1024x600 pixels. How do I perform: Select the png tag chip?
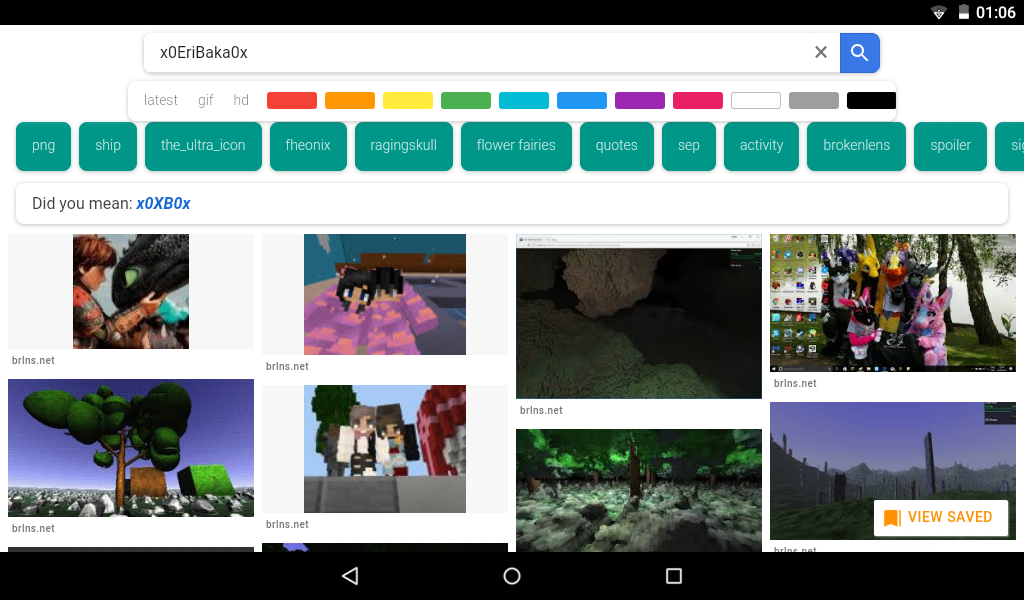pyautogui.click(x=43, y=146)
